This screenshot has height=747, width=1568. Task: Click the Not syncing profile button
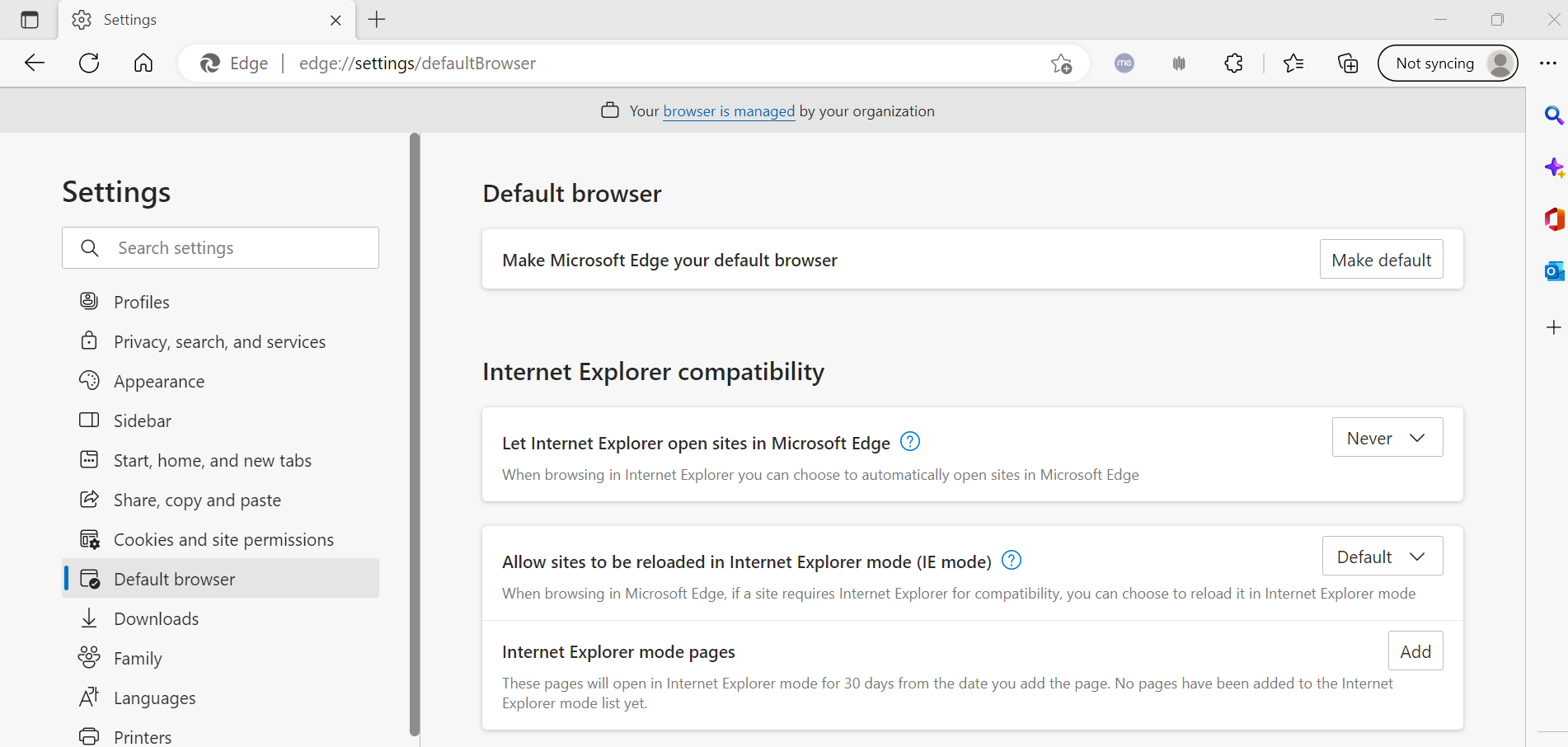[x=1448, y=63]
